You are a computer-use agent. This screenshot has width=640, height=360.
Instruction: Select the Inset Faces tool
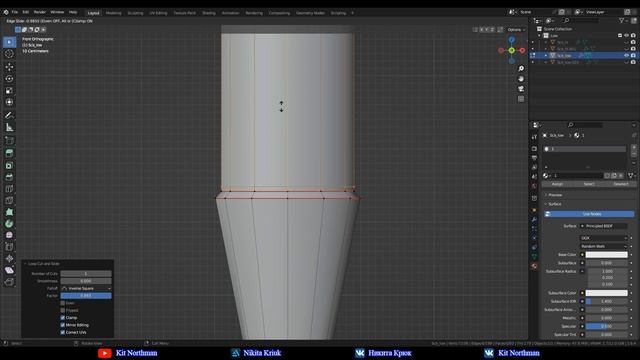coord(9,165)
